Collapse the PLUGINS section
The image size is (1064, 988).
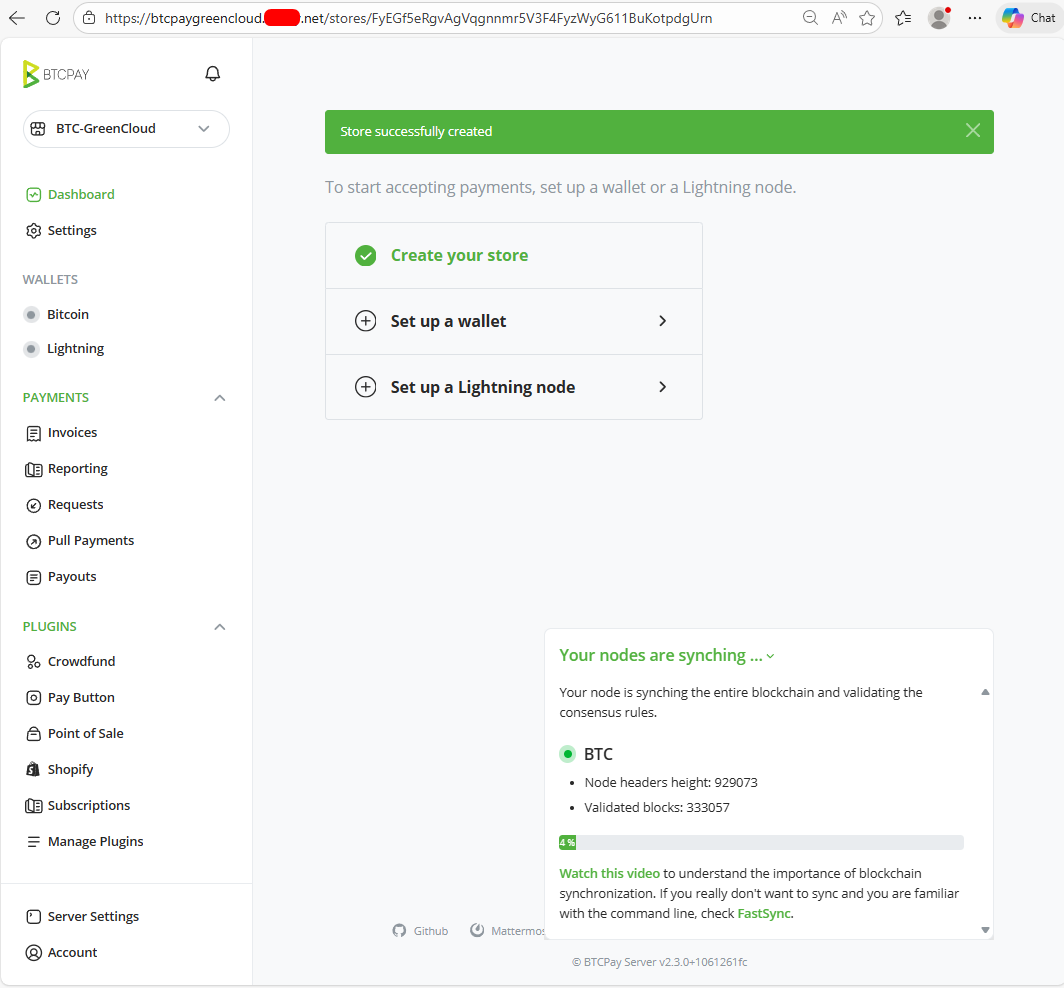tap(219, 627)
